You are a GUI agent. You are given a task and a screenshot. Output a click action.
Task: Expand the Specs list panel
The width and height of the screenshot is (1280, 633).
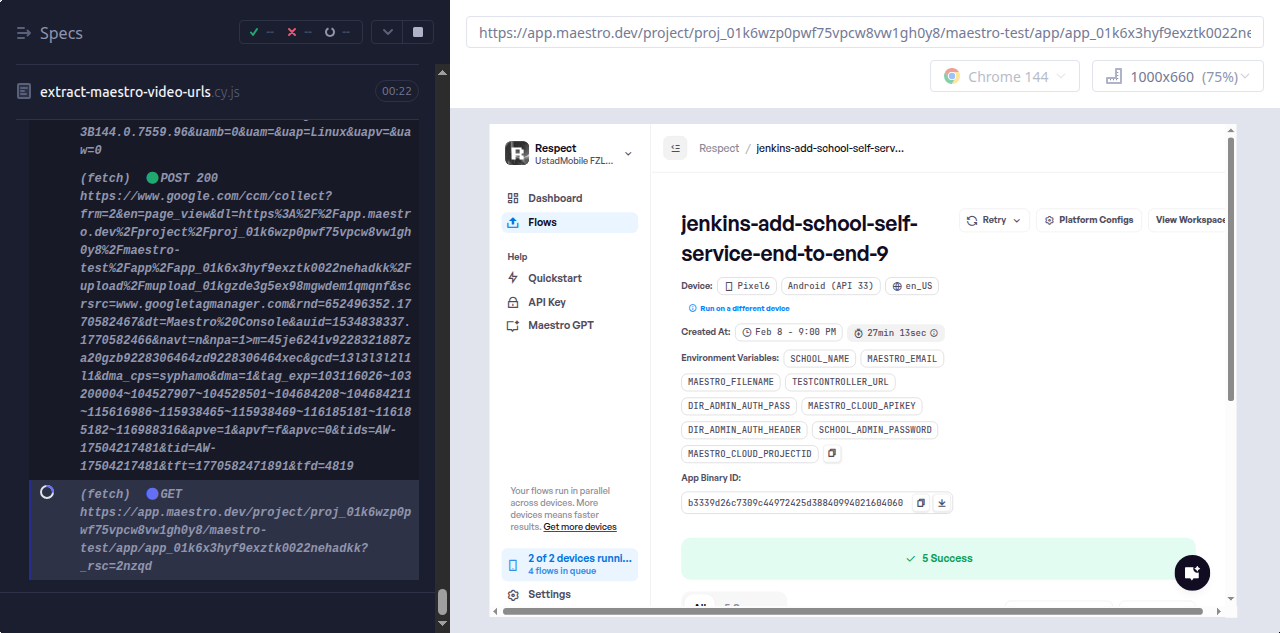tap(25, 33)
